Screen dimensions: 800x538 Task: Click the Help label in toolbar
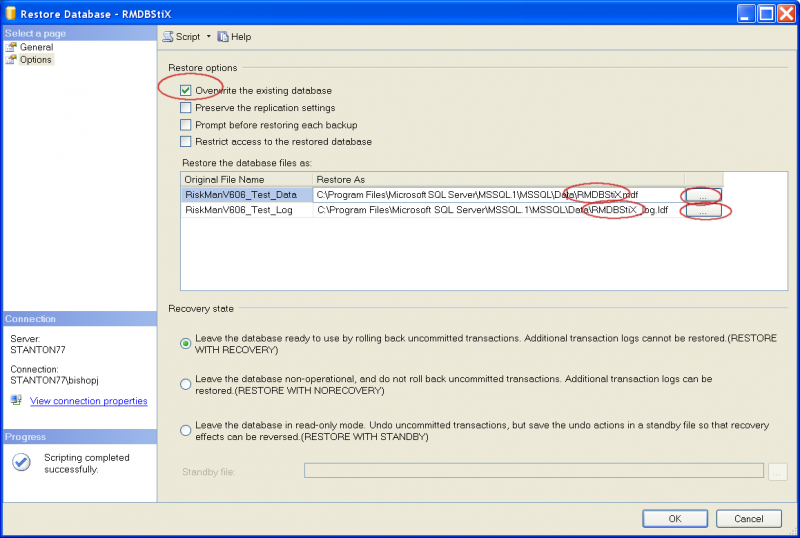click(x=241, y=37)
